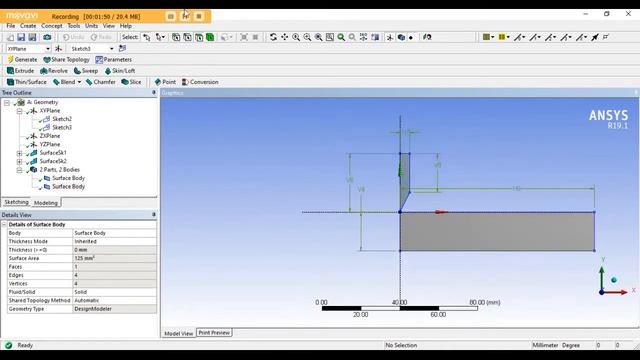The image size is (640, 360).
Task: Go to Previous View (green magnifier)
Action: [x=341, y=37]
